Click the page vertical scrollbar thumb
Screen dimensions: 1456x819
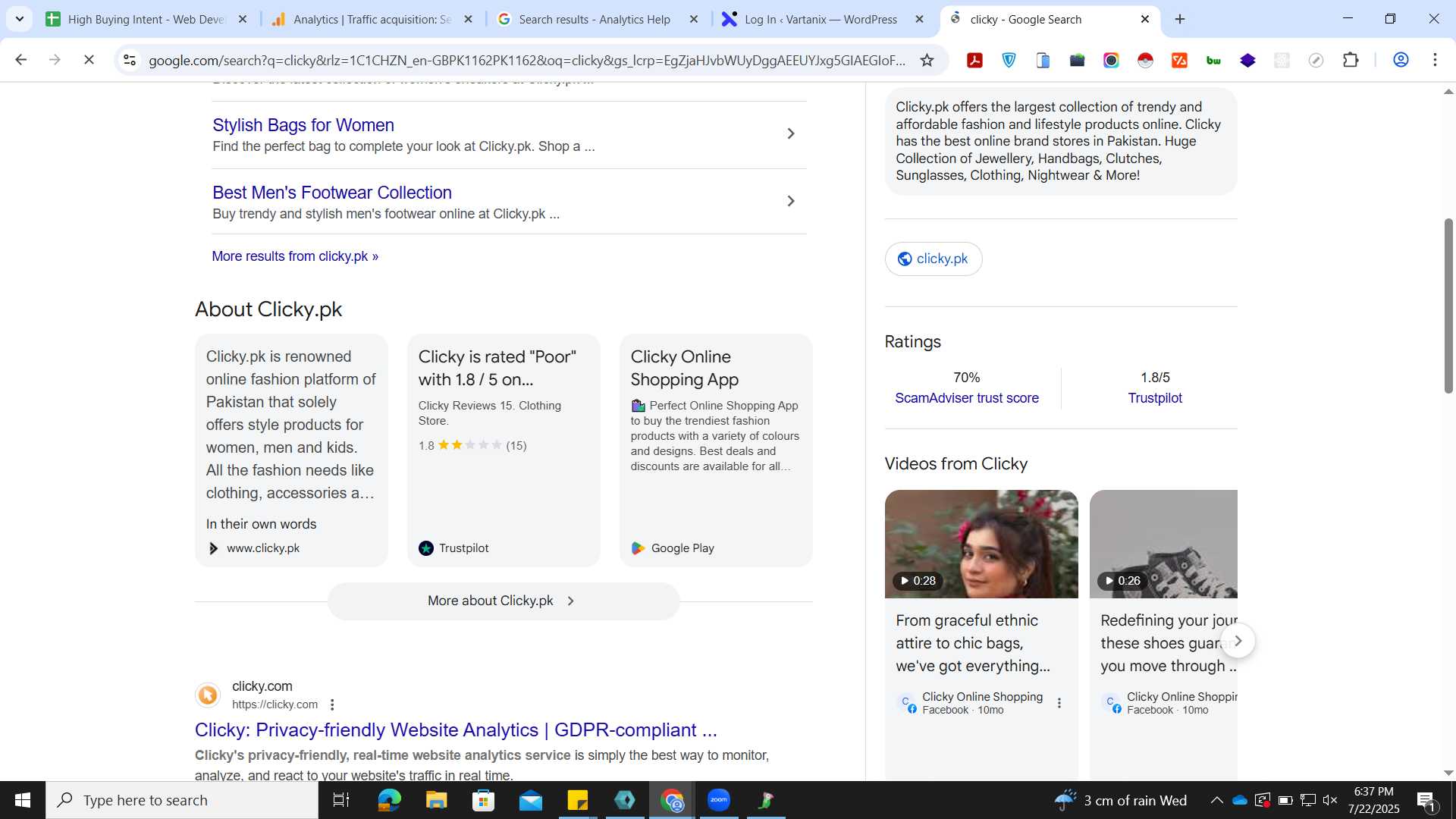[1448, 306]
